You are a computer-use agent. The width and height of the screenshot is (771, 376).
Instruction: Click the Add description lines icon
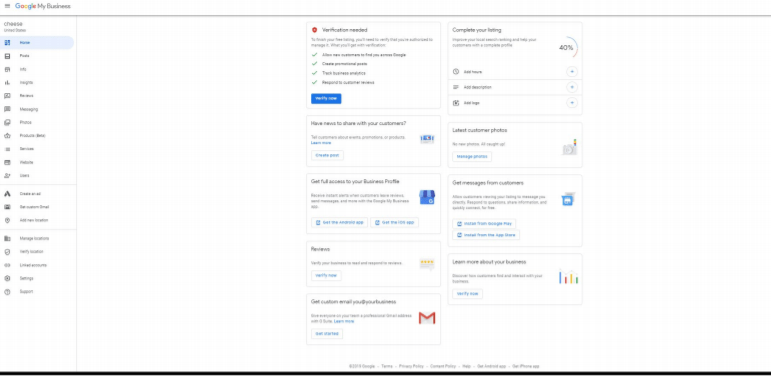(456, 87)
